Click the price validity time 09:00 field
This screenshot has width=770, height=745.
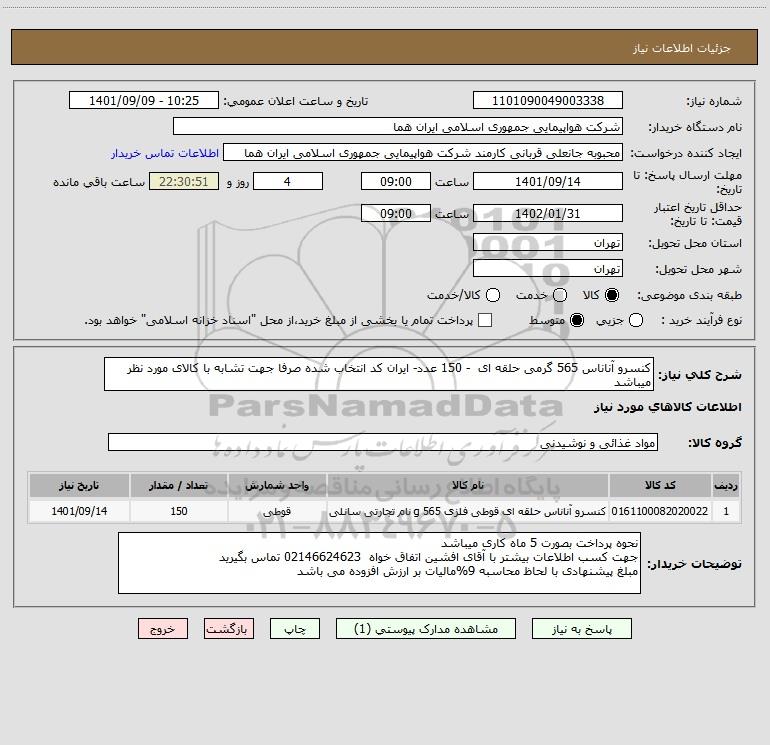pyautogui.click(x=396, y=213)
